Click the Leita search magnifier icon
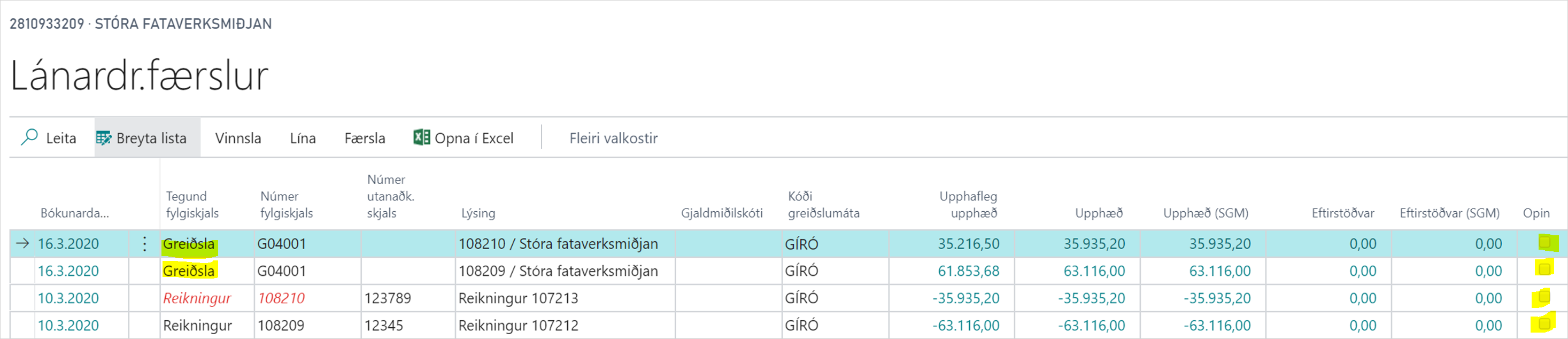 [x=29, y=137]
